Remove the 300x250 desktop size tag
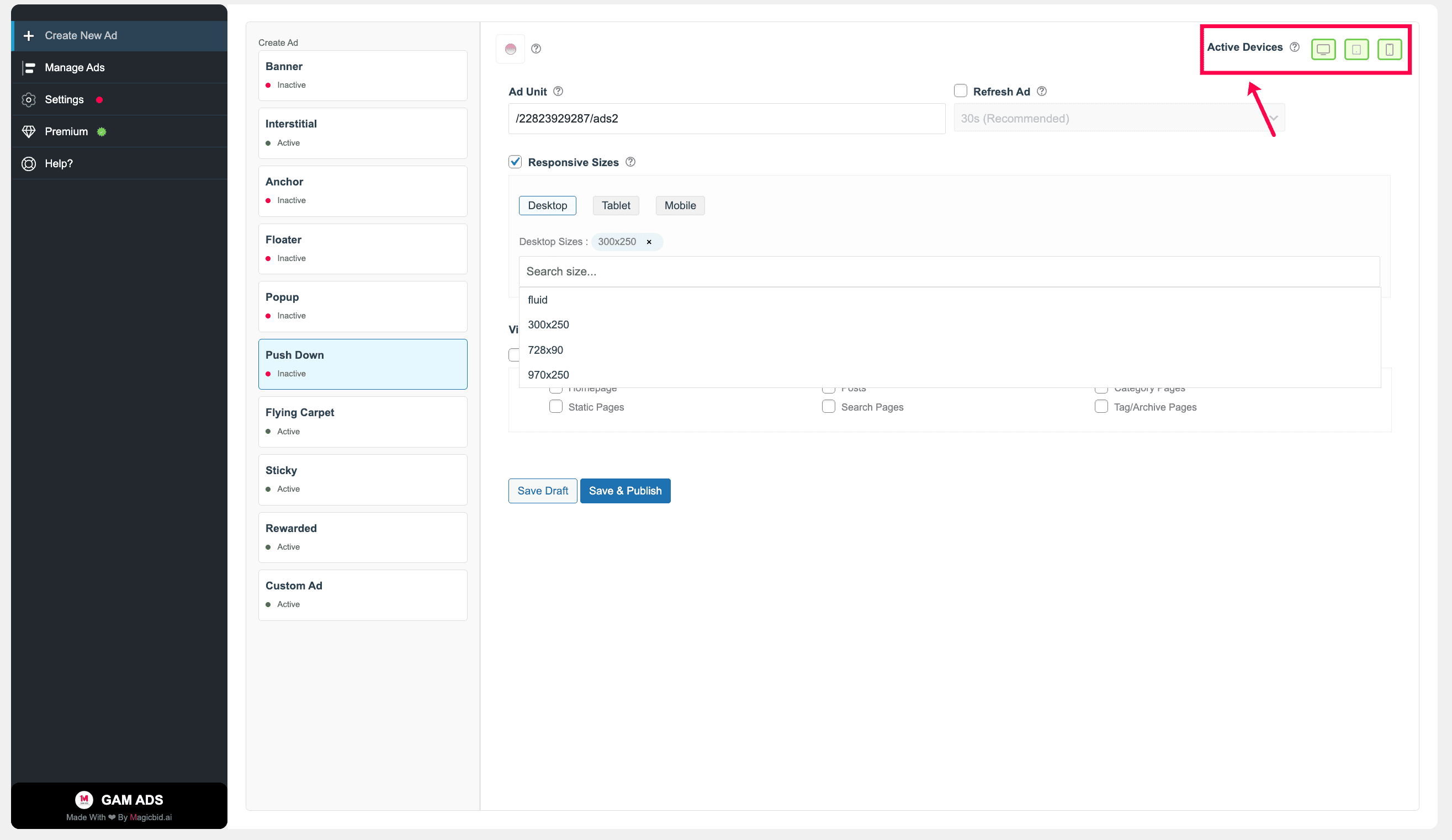Screen dimensions: 1452x840 pyautogui.click(x=649, y=242)
